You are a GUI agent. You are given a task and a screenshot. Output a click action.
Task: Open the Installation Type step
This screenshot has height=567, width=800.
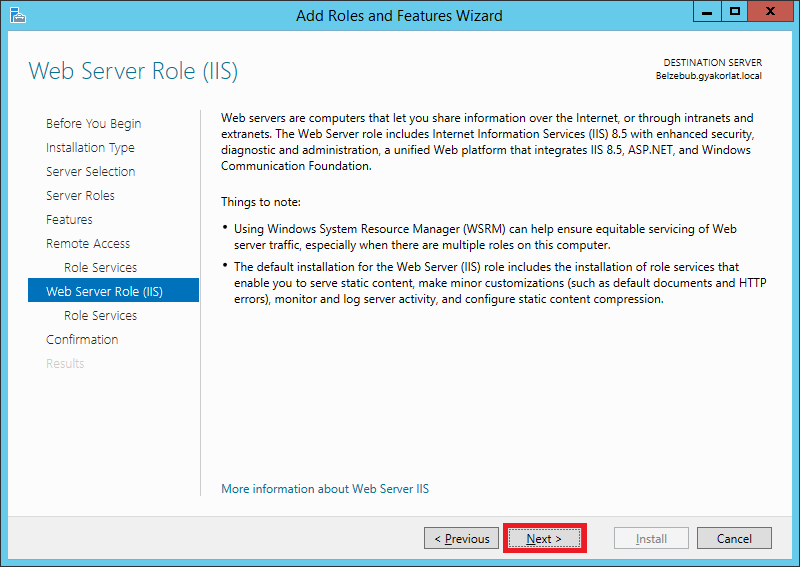coord(90,147)
